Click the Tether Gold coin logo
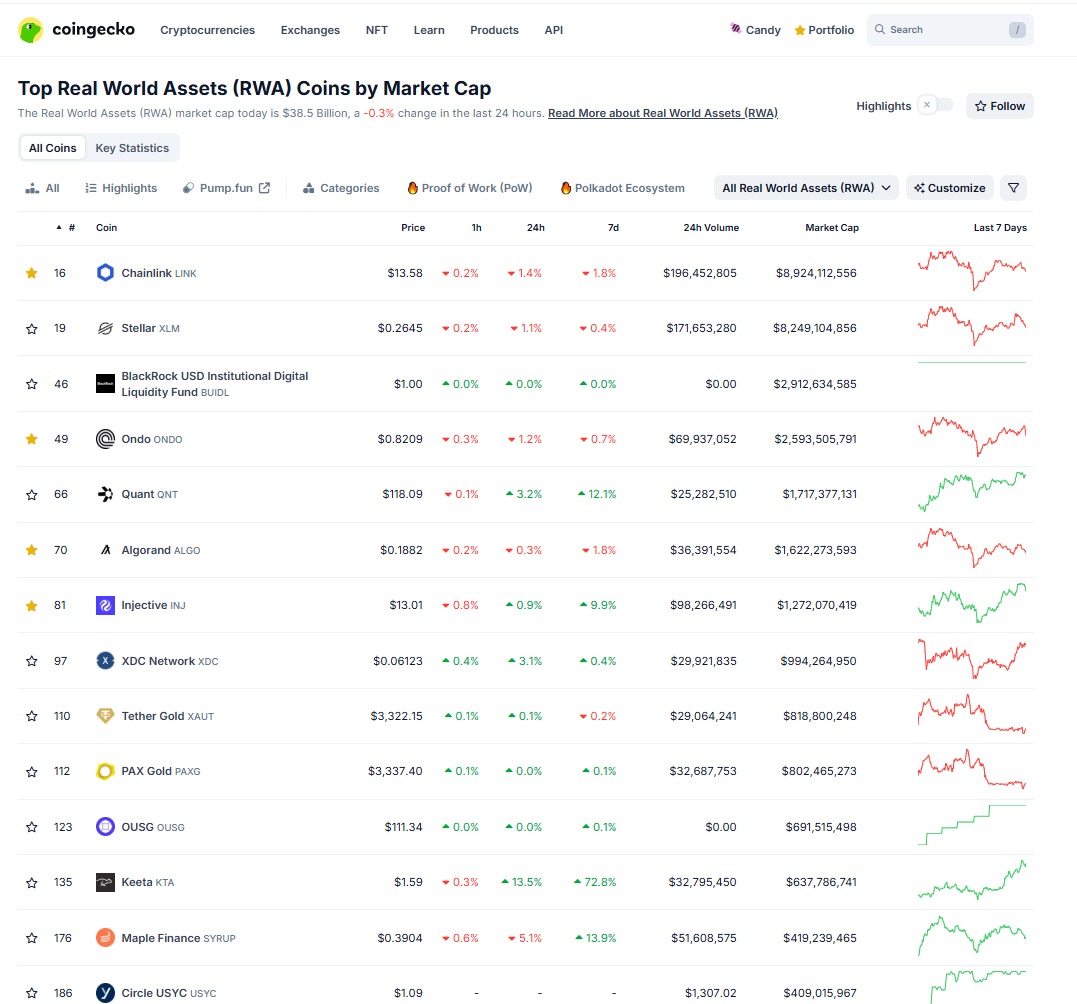The image size is (1077, 1004). coord(105,716)
